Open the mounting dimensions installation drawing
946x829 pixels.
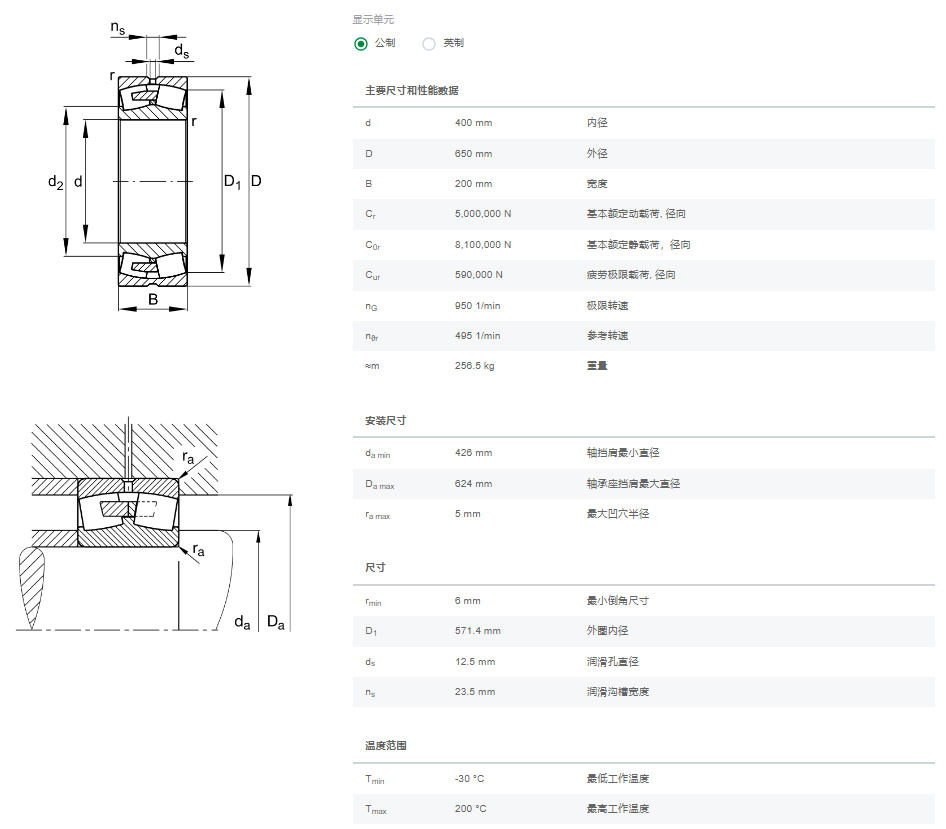pyautogui.click(x=154, y=524)
